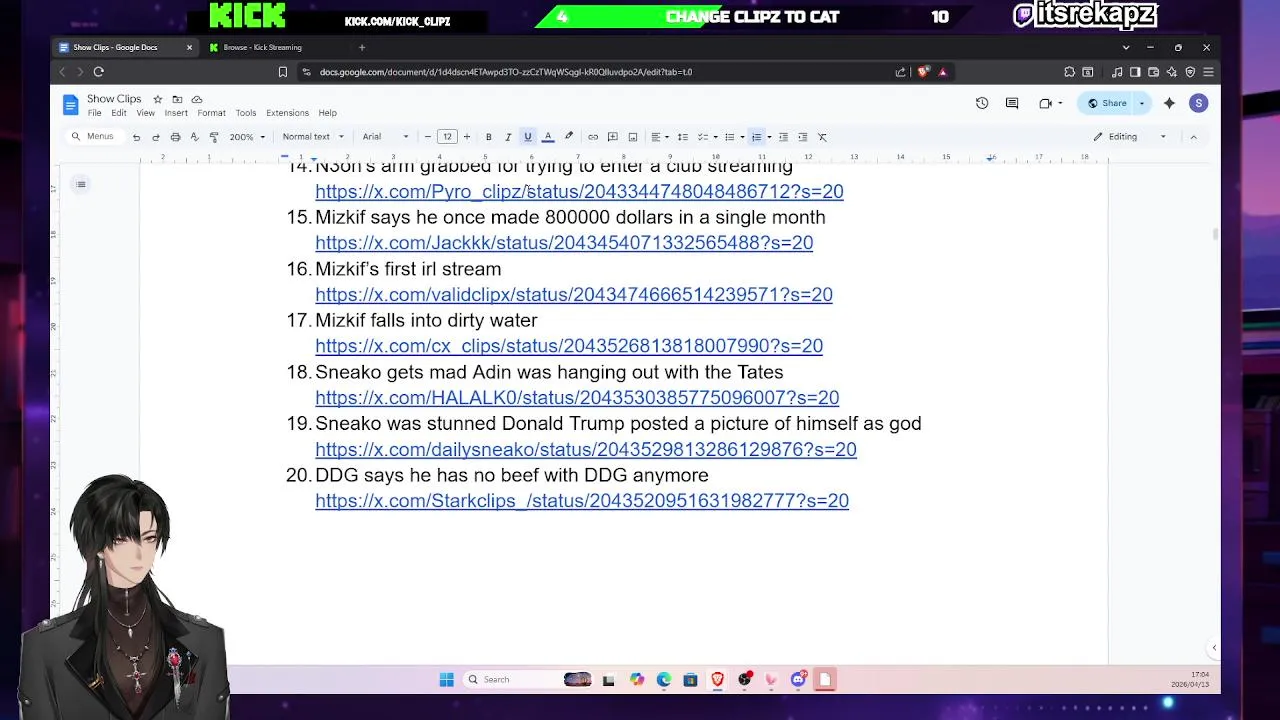Open Share options dropdown arrow
The height and width of the screenshot is (720, 1280).
pyautogui.click(x=1142, y=103)
